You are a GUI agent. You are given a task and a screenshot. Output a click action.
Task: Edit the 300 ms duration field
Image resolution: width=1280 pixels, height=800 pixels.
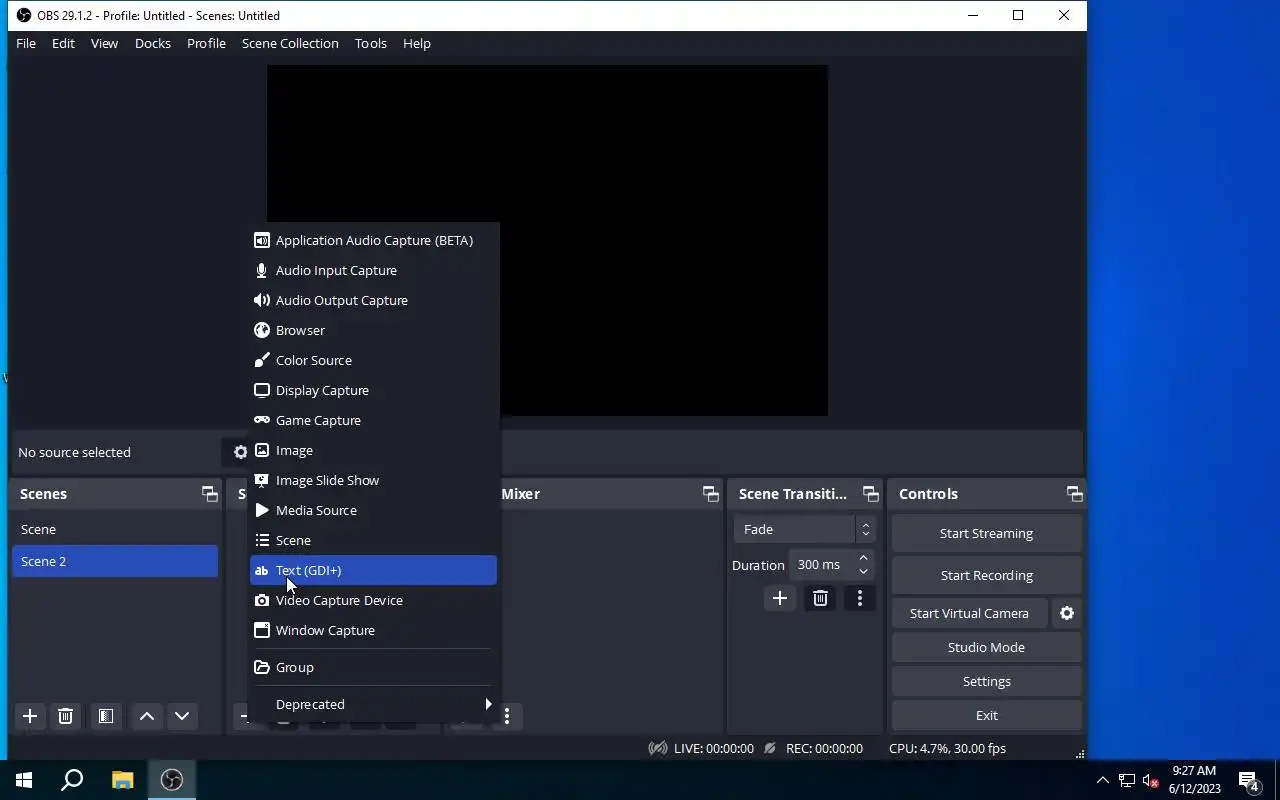[x=822, y=565]
